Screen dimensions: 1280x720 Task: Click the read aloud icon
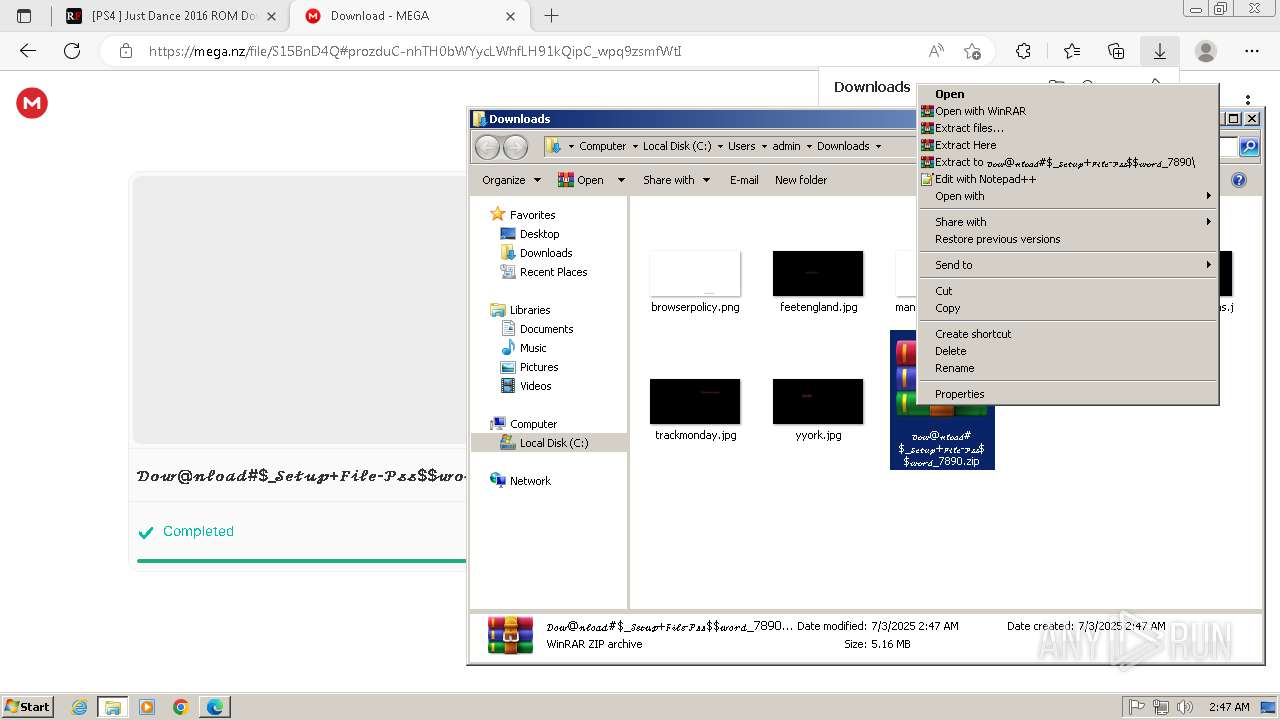936,51
